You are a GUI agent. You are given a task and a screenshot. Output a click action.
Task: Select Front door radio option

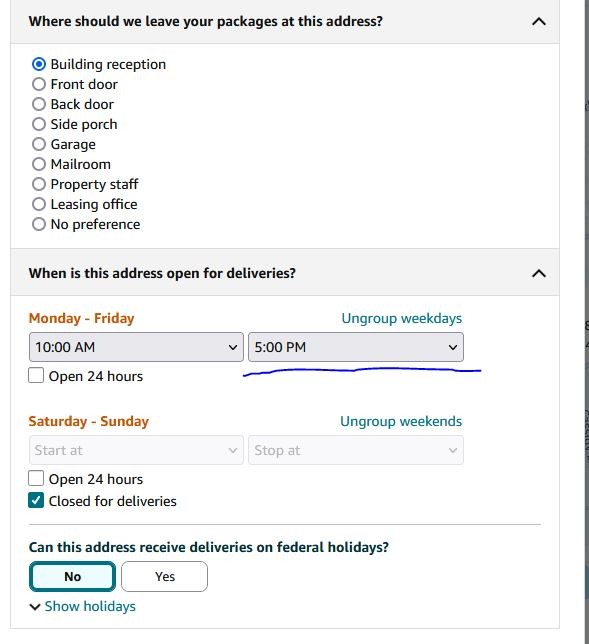click(39, 84)
